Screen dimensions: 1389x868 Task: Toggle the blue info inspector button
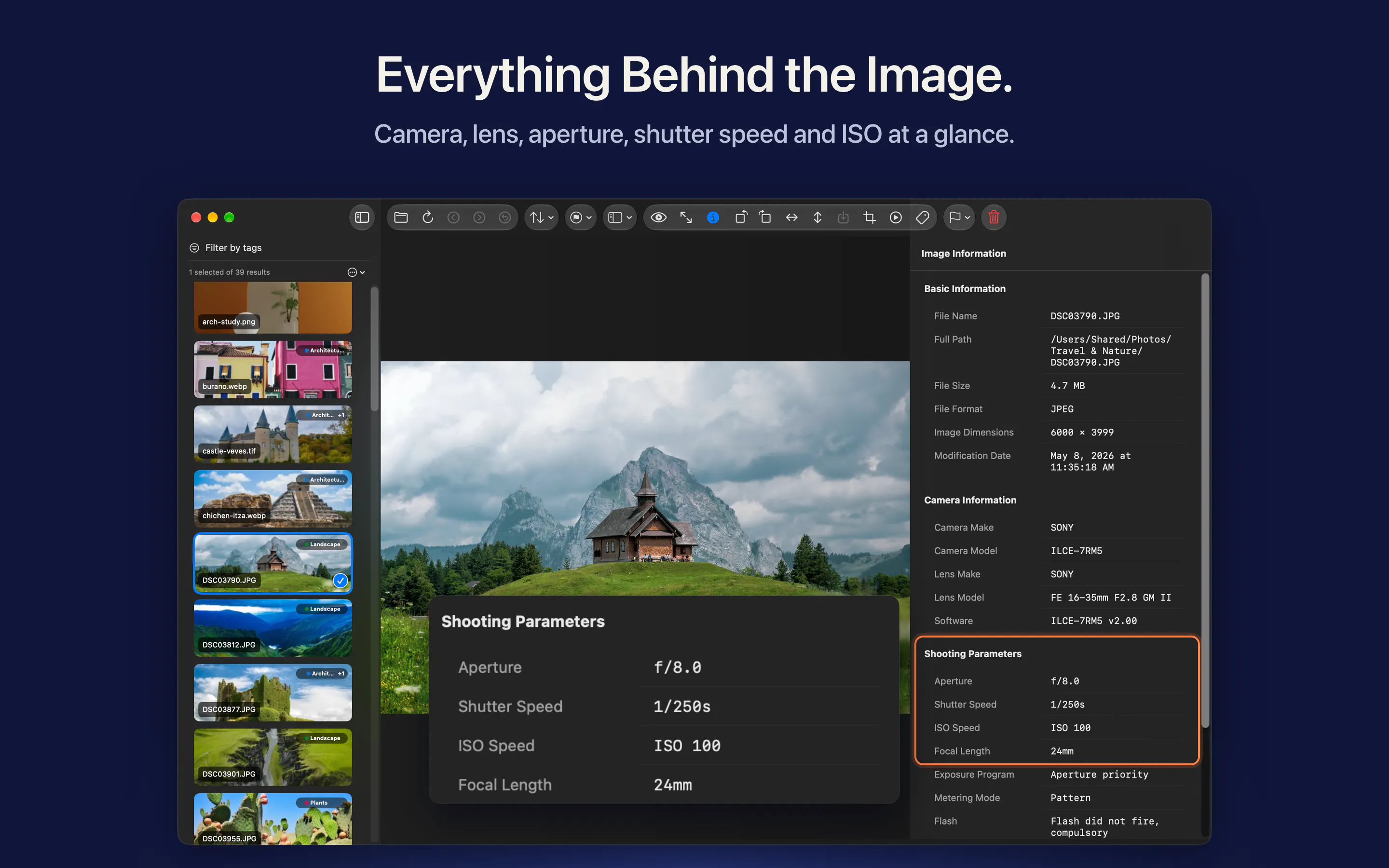(x=713, y=217)
